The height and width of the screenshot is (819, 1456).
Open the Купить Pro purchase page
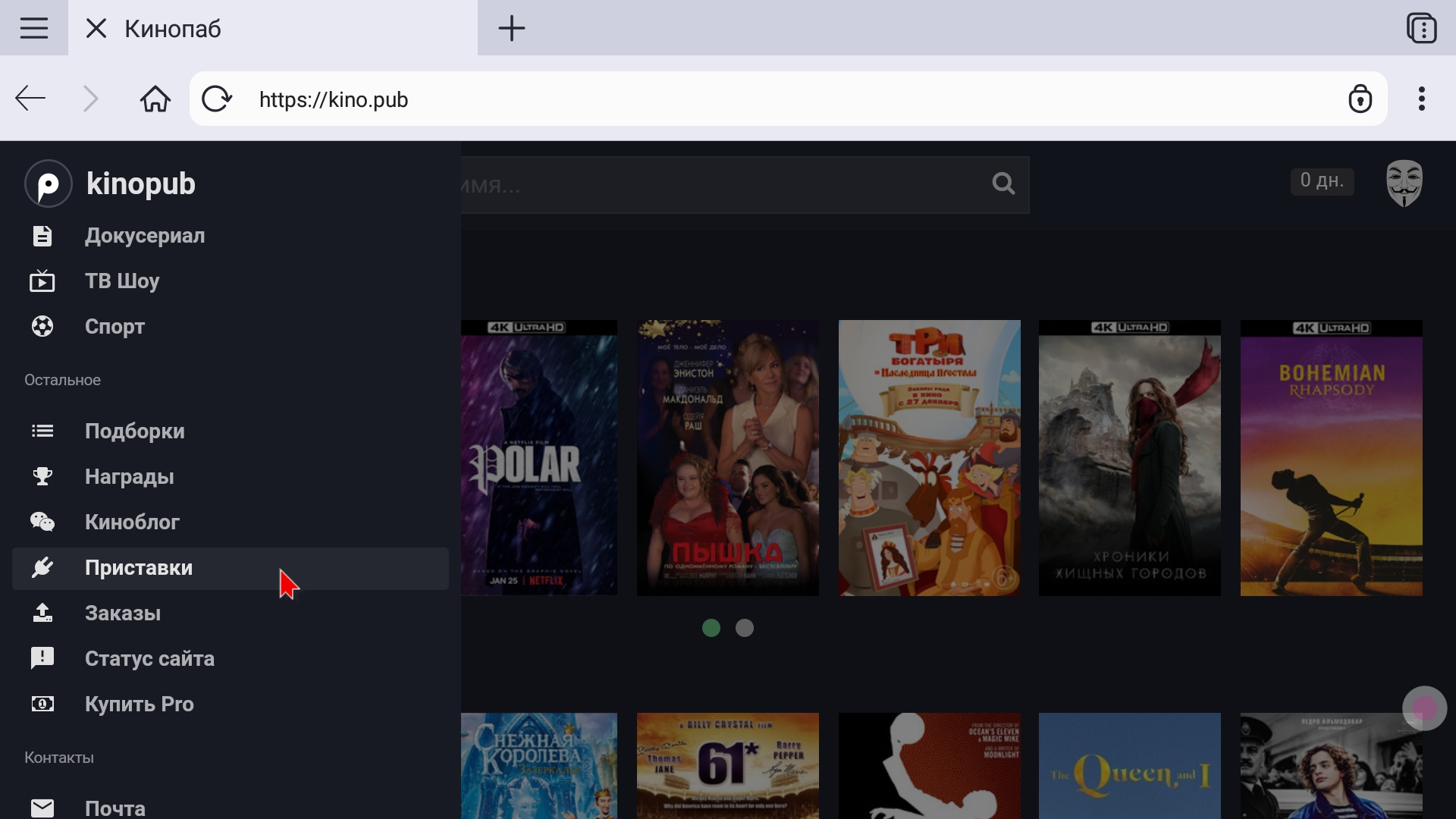(x=140, y=704)
